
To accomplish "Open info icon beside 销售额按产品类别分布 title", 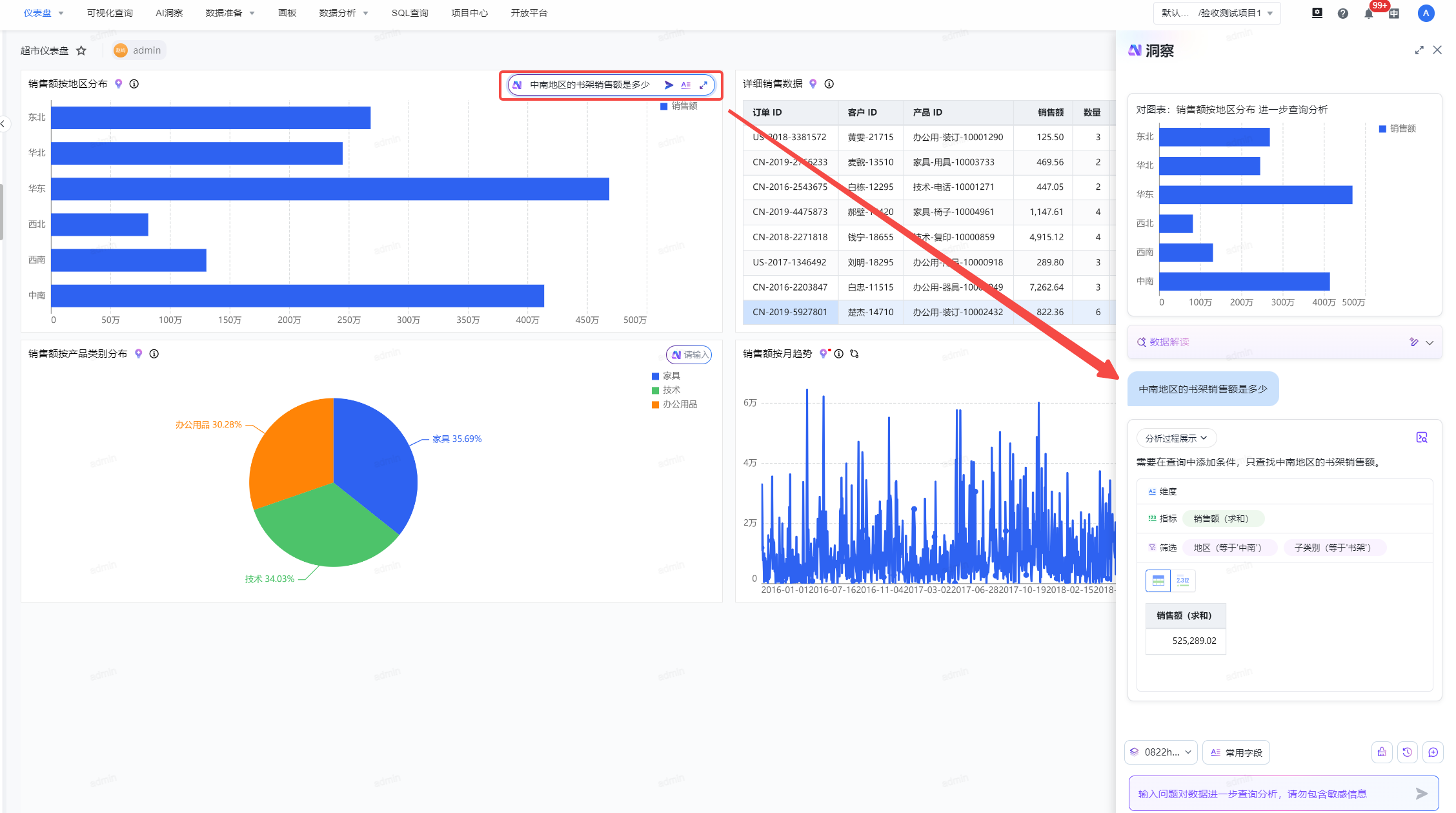I will 154,354.
